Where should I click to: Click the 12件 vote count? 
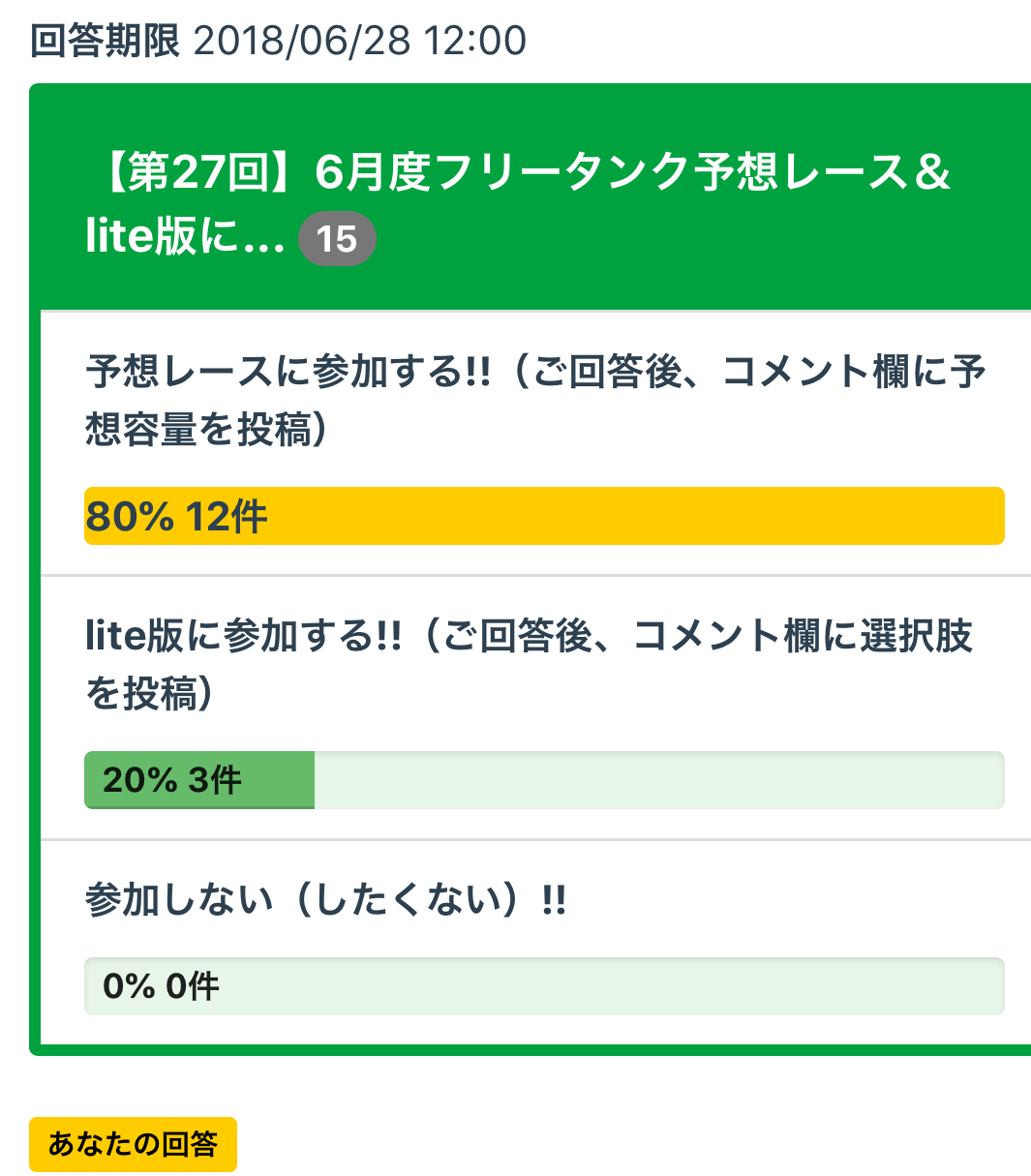[227, 516]
